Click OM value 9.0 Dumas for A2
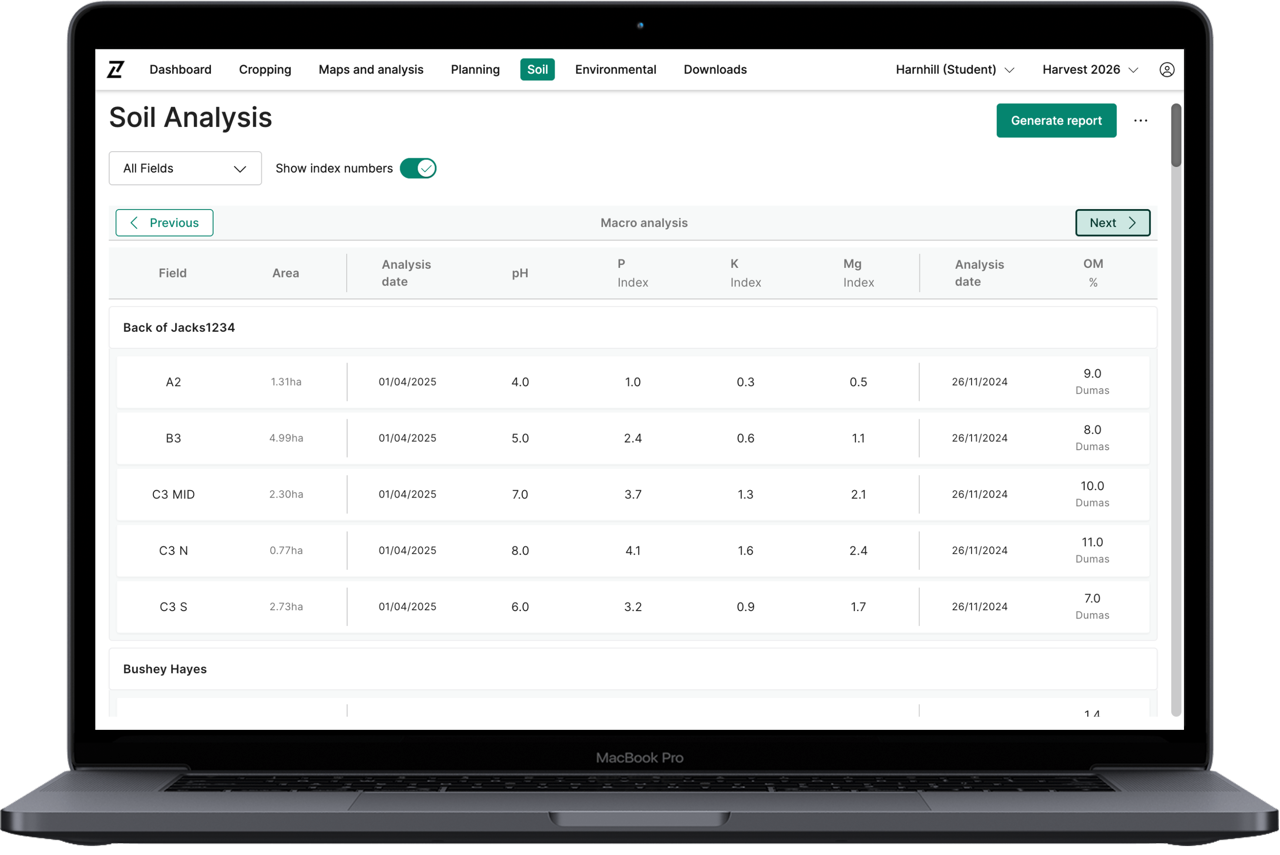Image resolution: width=1280 pixels, height=855 pixels. [x=1092, y=381]
